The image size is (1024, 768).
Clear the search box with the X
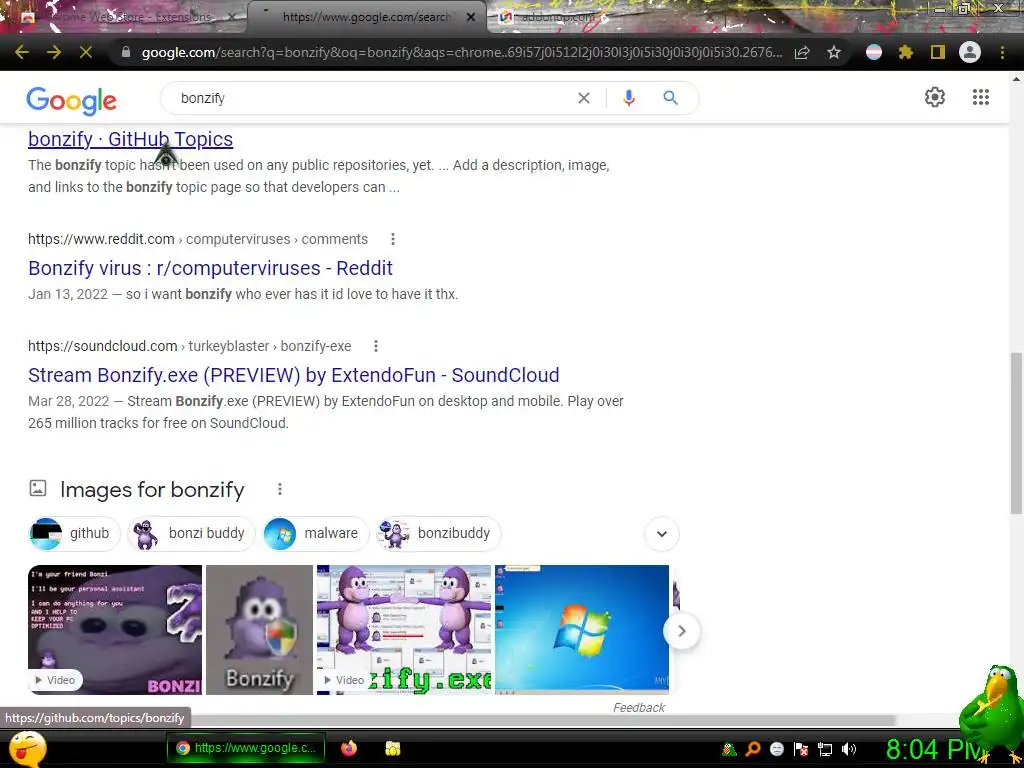point(584,98)
